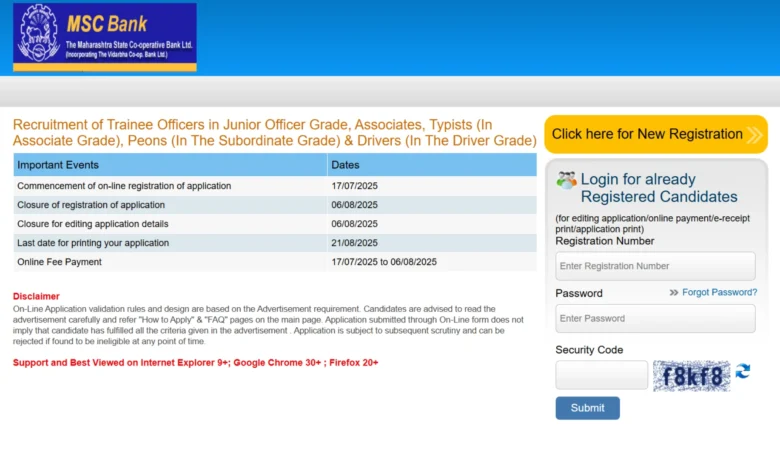Screen dimensions: 780x470
Task: Click Closure of registration of application row
Action: pos(275,205)
